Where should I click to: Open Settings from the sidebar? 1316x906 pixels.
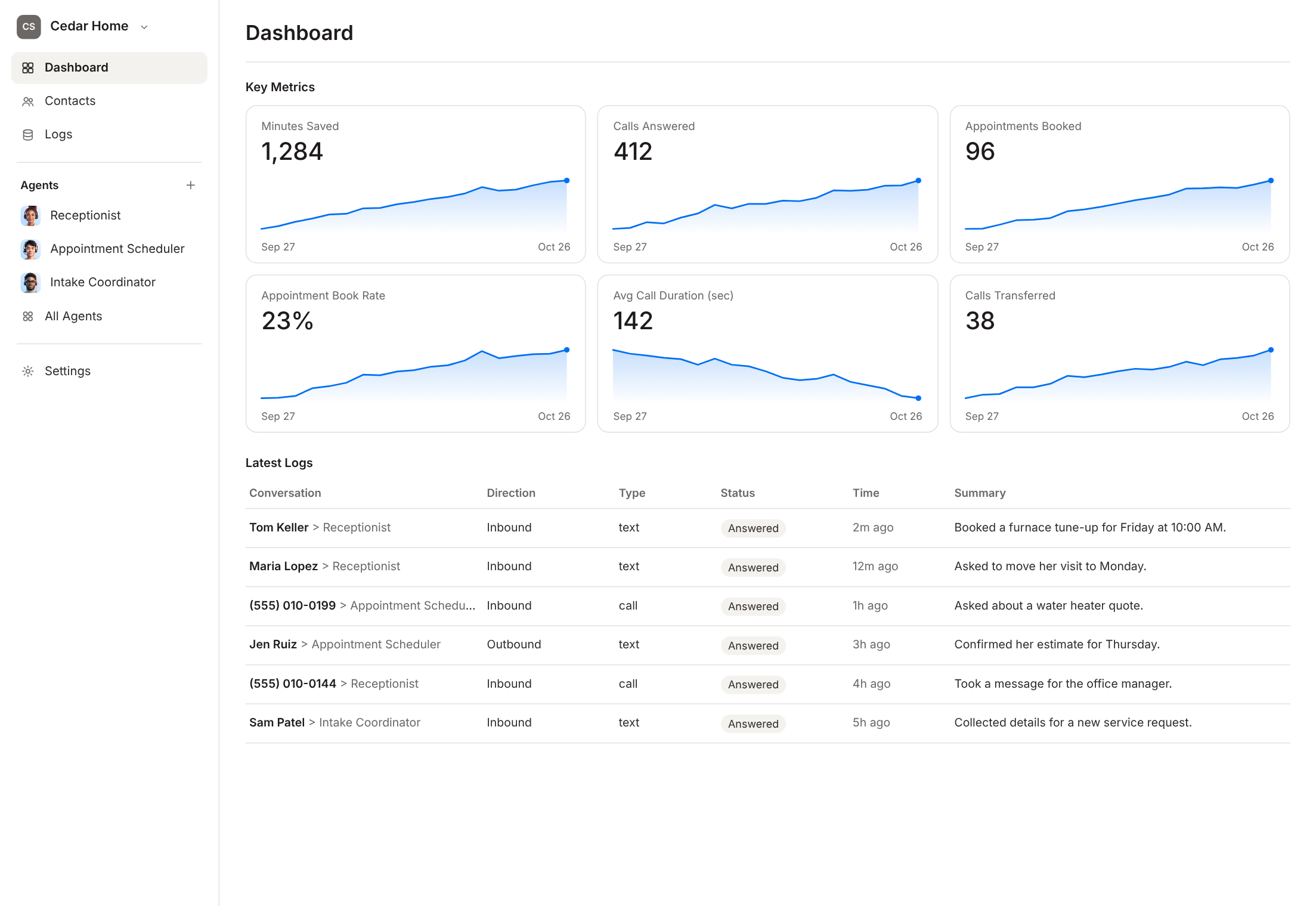(x=109, y=371)
